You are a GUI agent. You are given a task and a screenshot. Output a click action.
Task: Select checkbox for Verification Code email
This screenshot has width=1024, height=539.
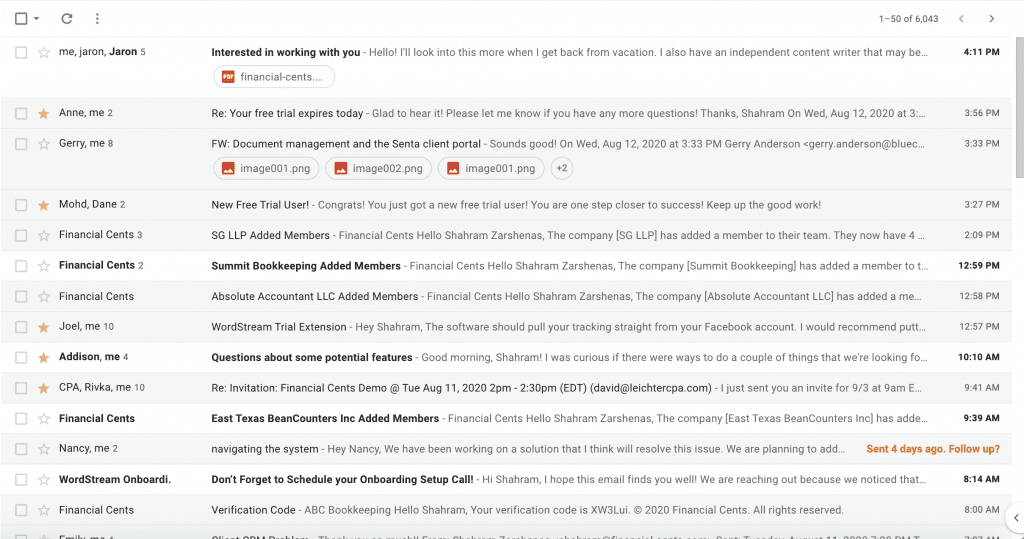coord(21,510)
